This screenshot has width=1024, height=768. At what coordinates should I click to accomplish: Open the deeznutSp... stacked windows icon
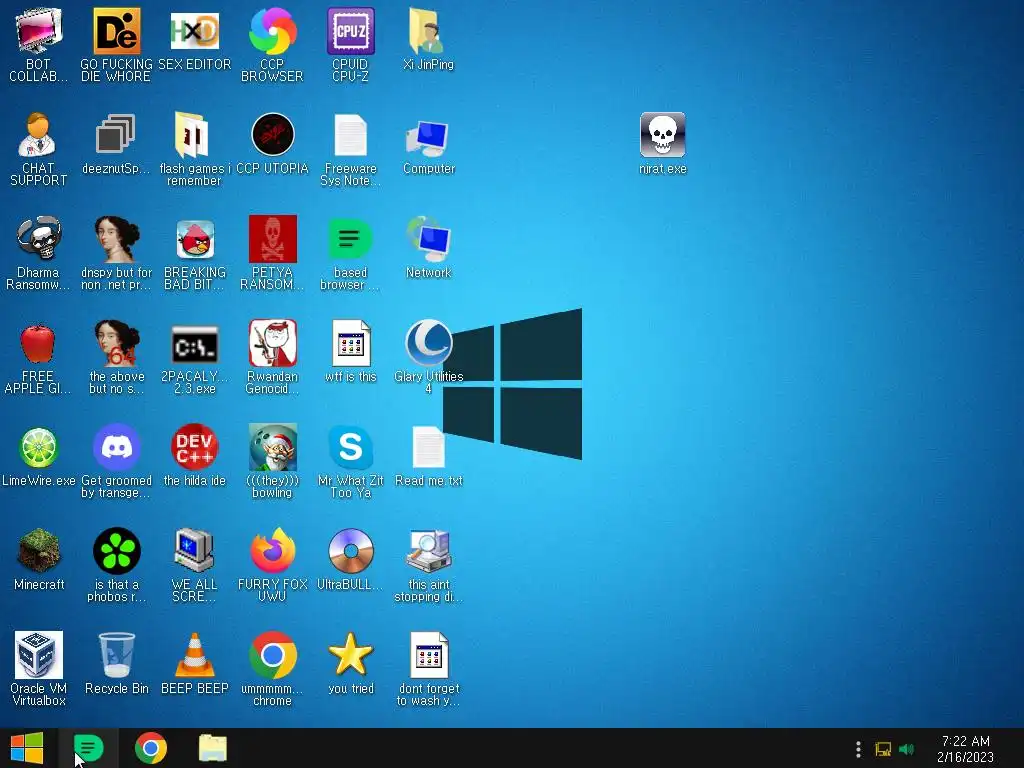tap(116, 144)
